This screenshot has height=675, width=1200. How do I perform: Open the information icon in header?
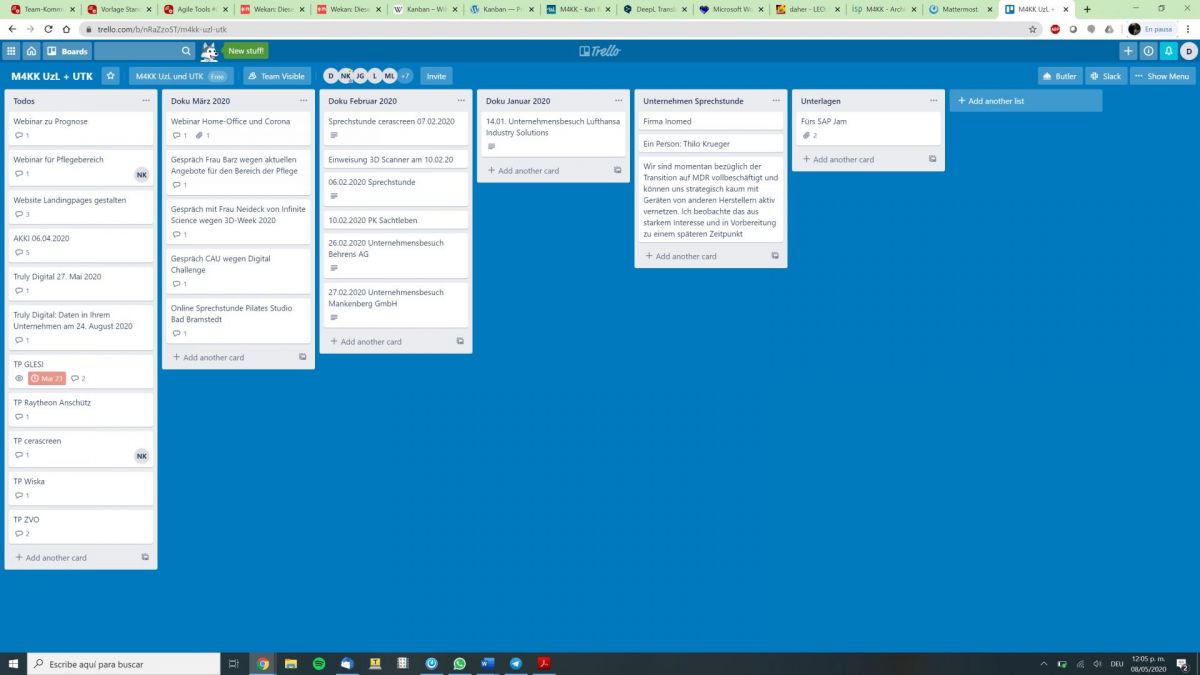(1148, 51)
